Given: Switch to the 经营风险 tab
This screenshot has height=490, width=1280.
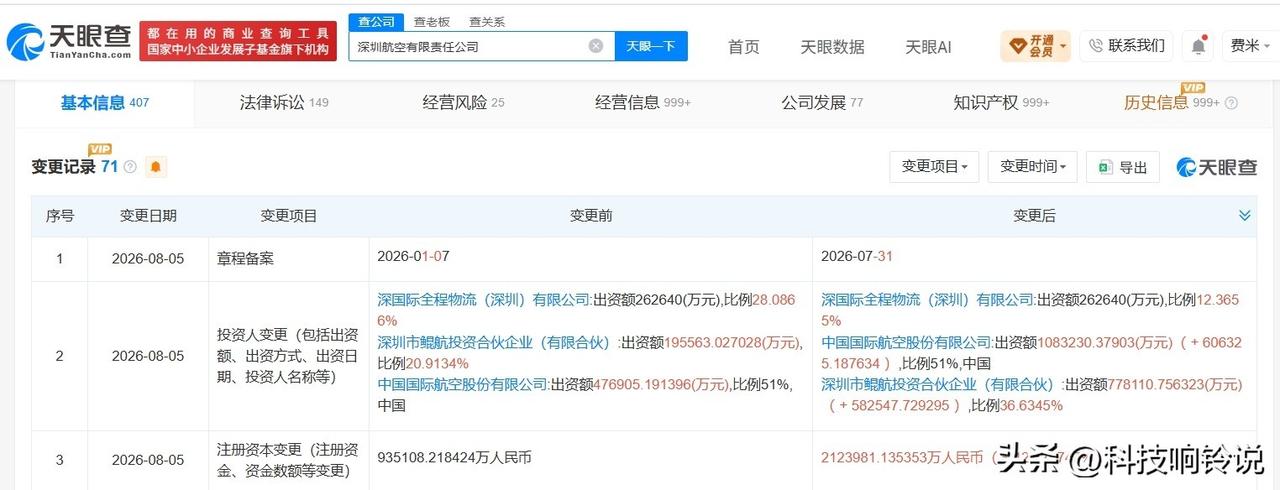Looking at the screenshot, I should tap(463, 102).
